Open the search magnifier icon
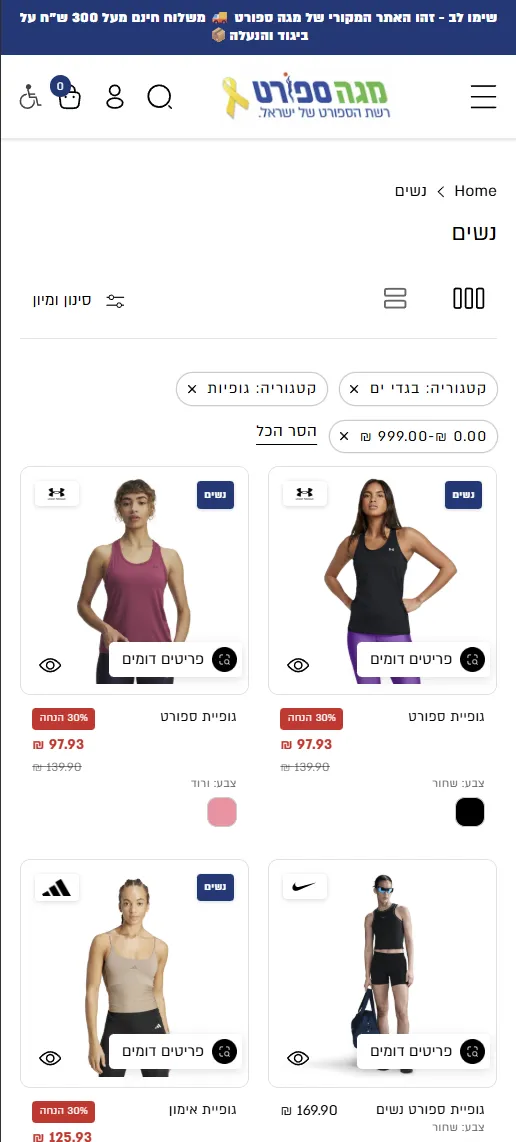Screen dimensions: 516x1142 click(x=160, y=97)
